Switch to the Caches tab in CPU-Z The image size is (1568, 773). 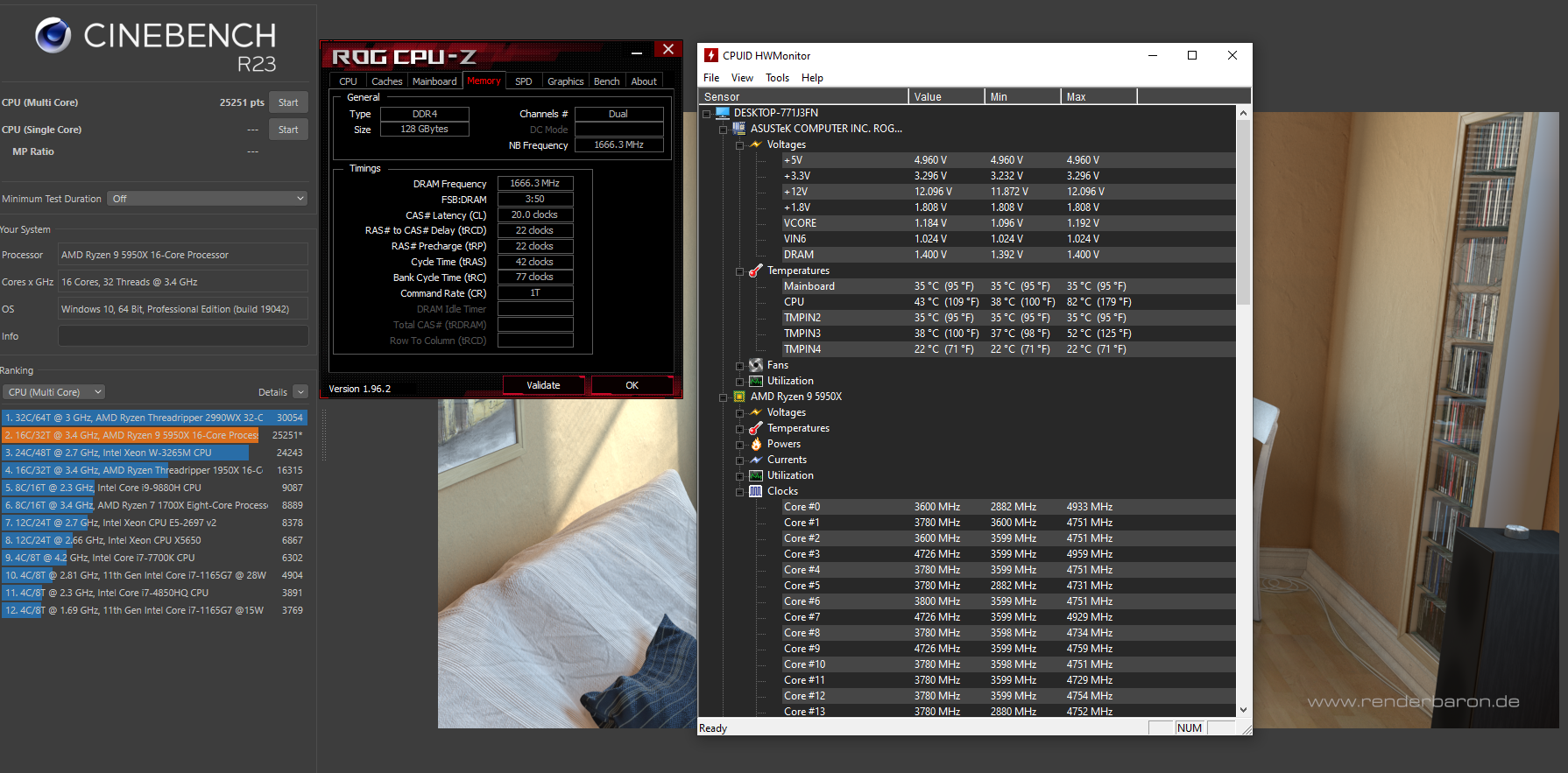pyautogui.click(x=386, y=81)
